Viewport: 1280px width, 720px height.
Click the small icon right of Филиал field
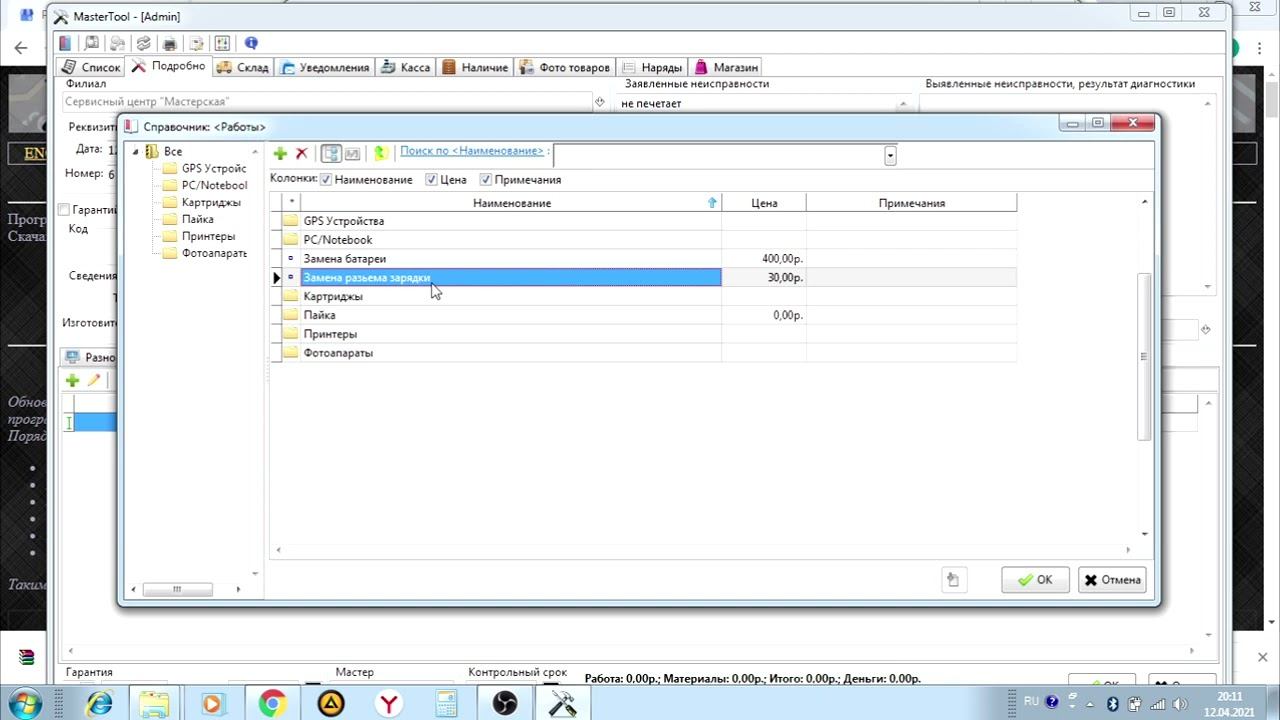coord(600,102)
